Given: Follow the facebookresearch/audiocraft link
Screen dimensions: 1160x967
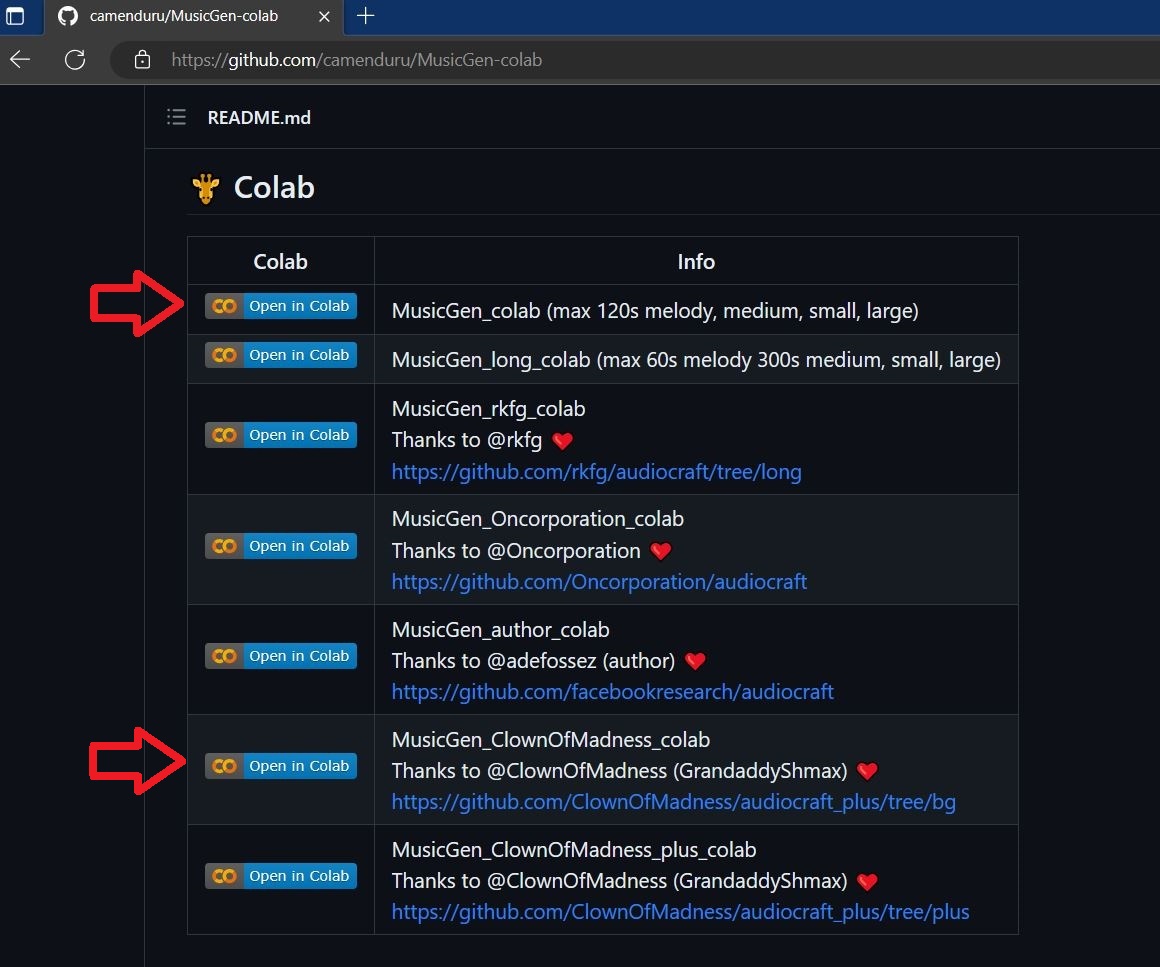Looking at the screenshot, I should 613,693.
